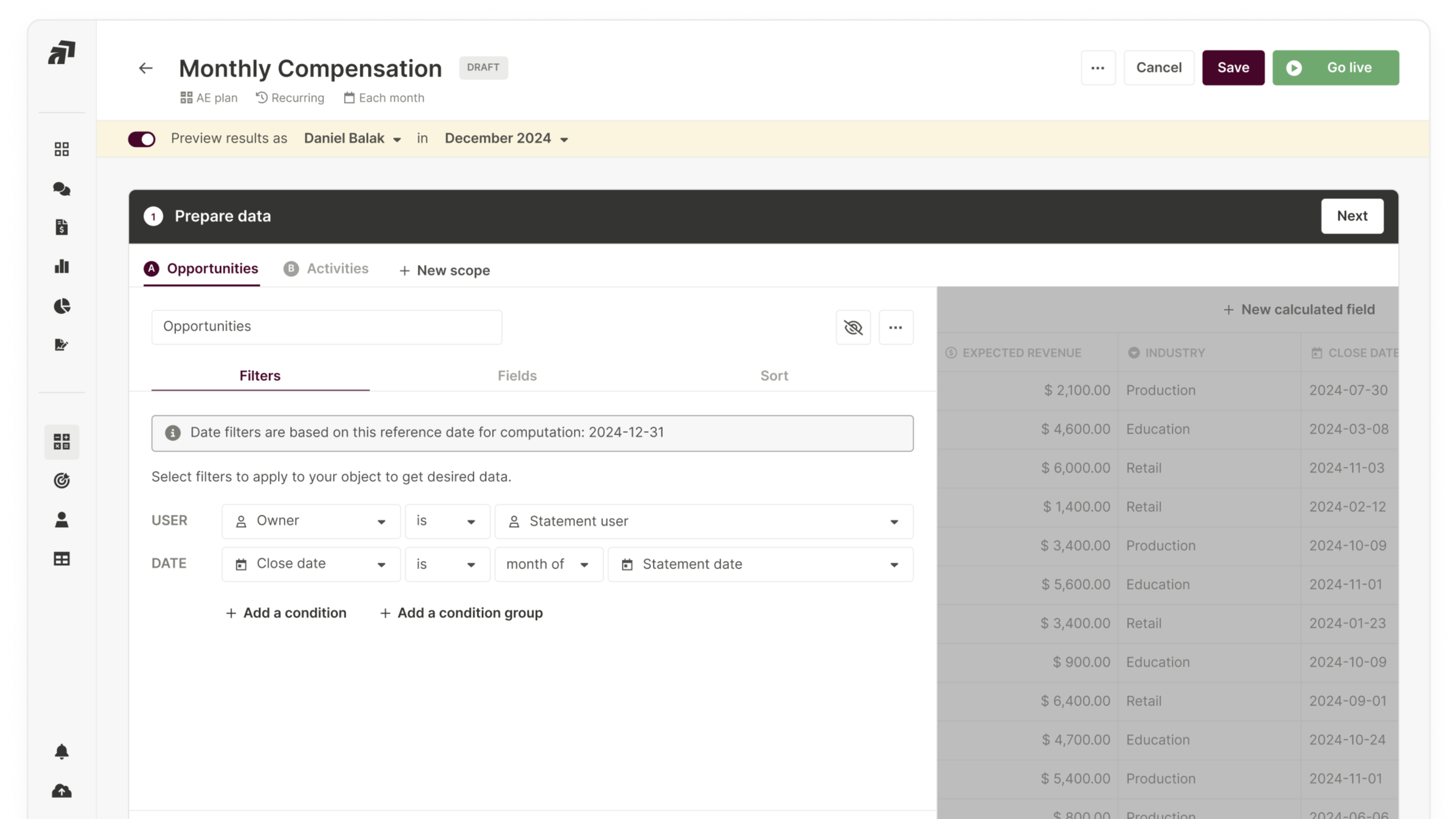The width and height of the screenshot is (1456, 819).
Task: Click Add a condition link
Action: pyautogui.click(x=286, y=612)
